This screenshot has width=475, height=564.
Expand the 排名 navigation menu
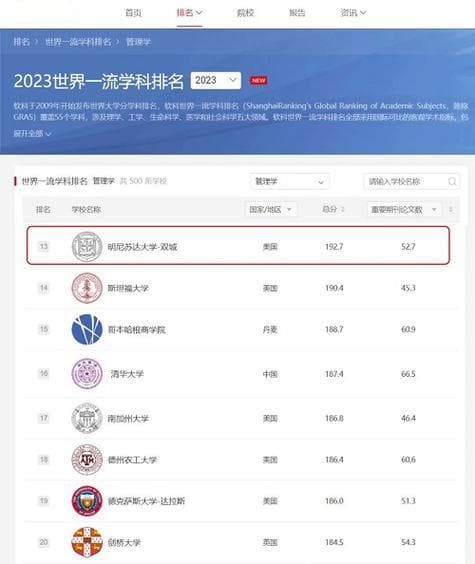click(x=189, y=13)
